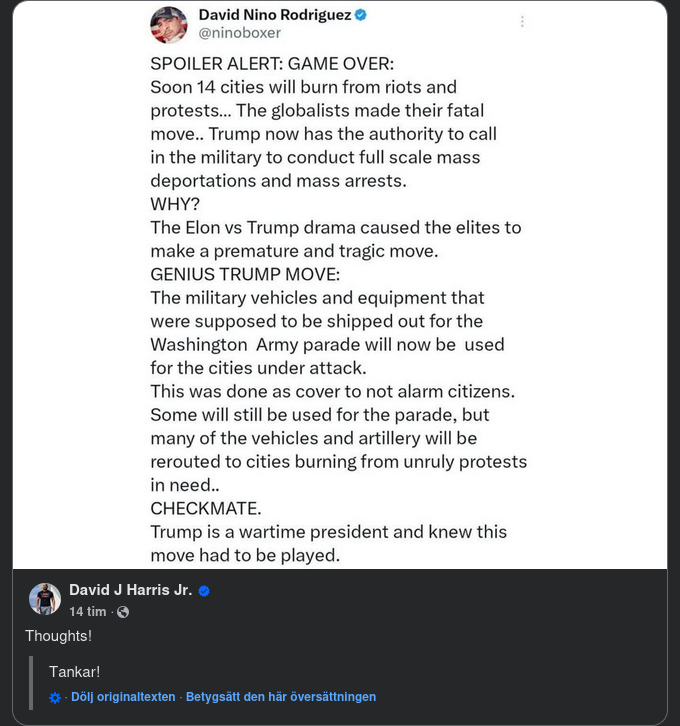Image resolution: width=680 pixels, height=726 pixels.
Task: Click the @ninoboxer handle
Action: pyautogui.click(x=239, y=33)
